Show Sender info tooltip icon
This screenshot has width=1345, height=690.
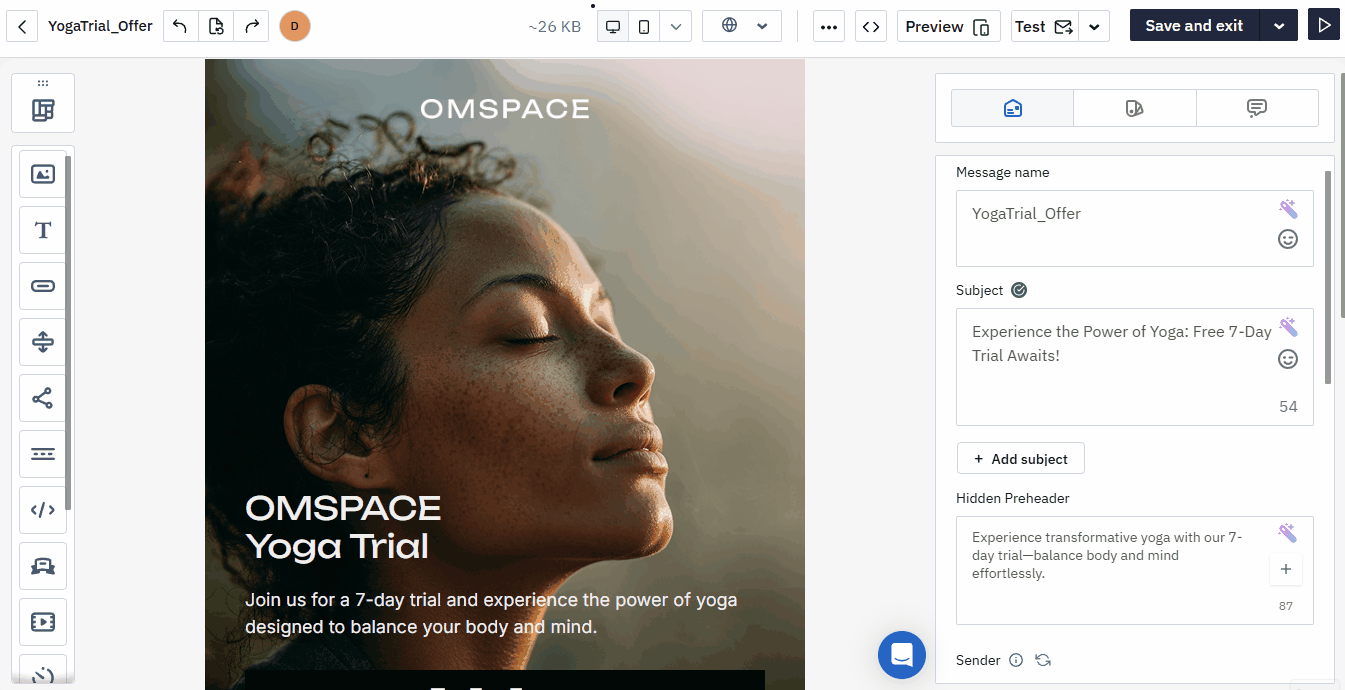click(x=1016, y=660)
